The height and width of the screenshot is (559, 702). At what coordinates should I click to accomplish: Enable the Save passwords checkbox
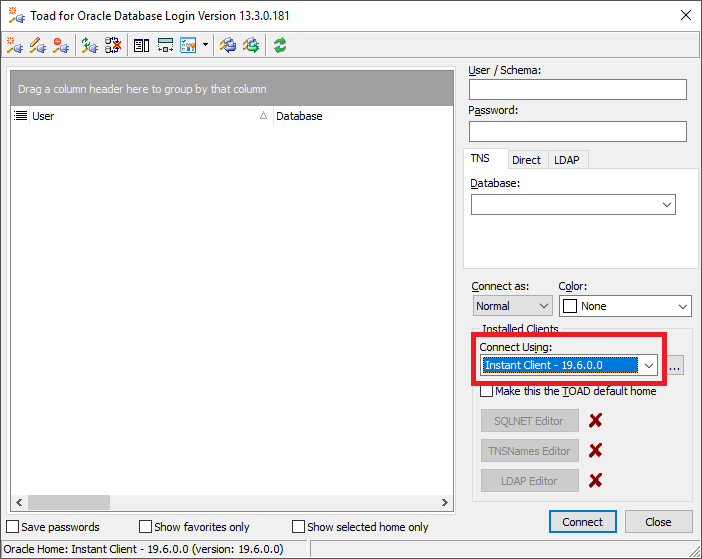coord(13,527)
